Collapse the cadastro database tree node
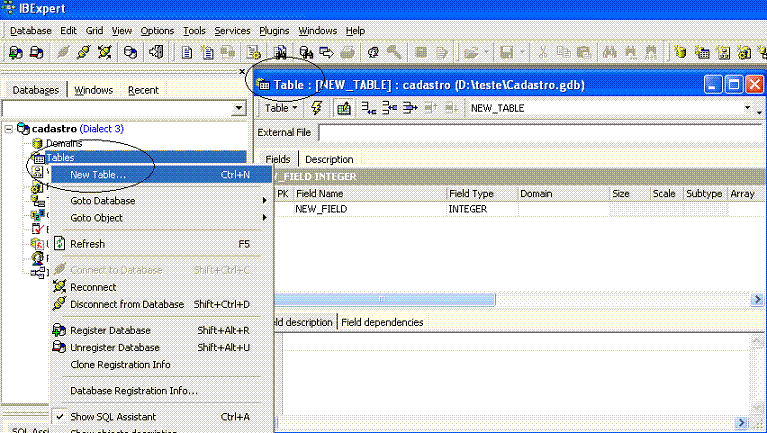This screenshot has height=433, width=767. tap(8, 129)
